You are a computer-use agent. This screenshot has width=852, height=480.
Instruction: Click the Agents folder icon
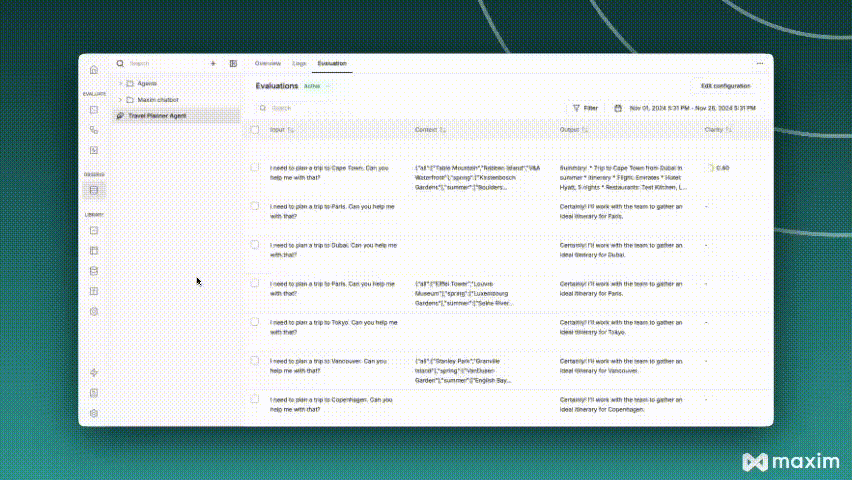click(130, 84)
